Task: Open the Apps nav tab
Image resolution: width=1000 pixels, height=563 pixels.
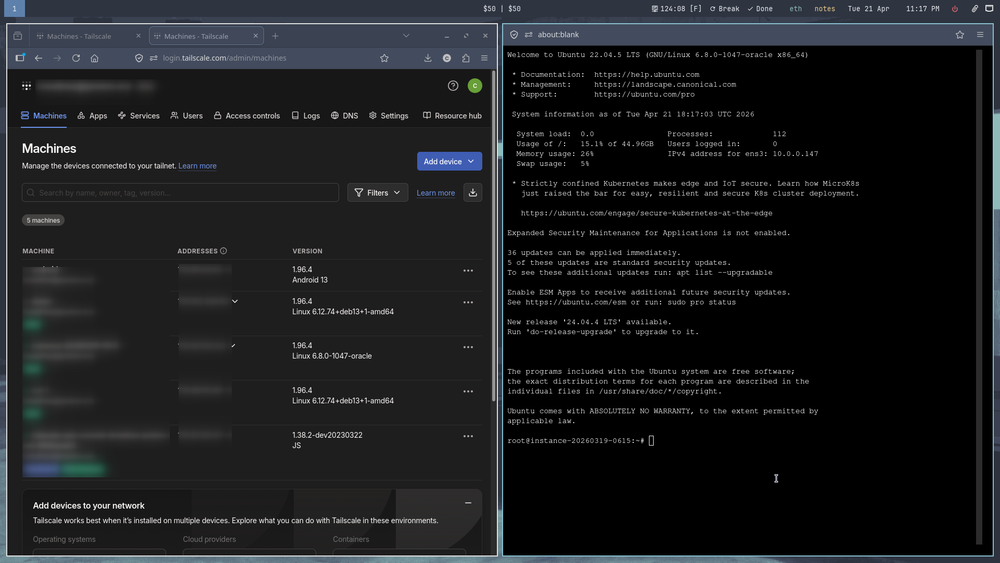Action: click(x=92, y=116)
